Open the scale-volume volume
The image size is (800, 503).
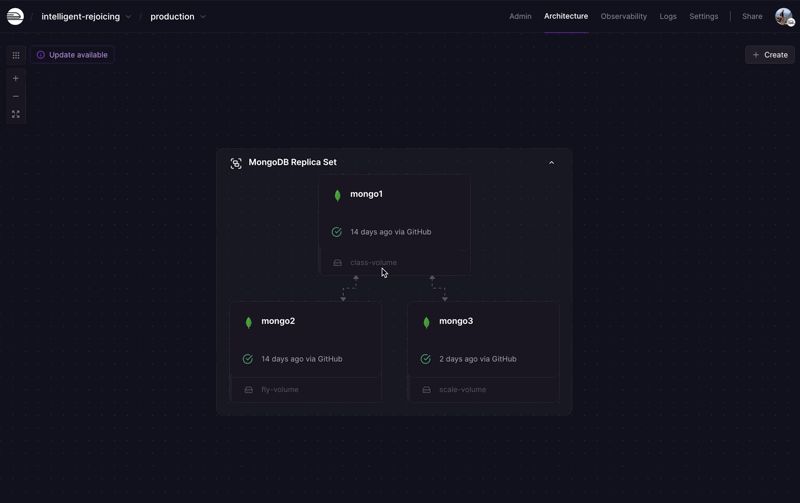pos(483,389)
